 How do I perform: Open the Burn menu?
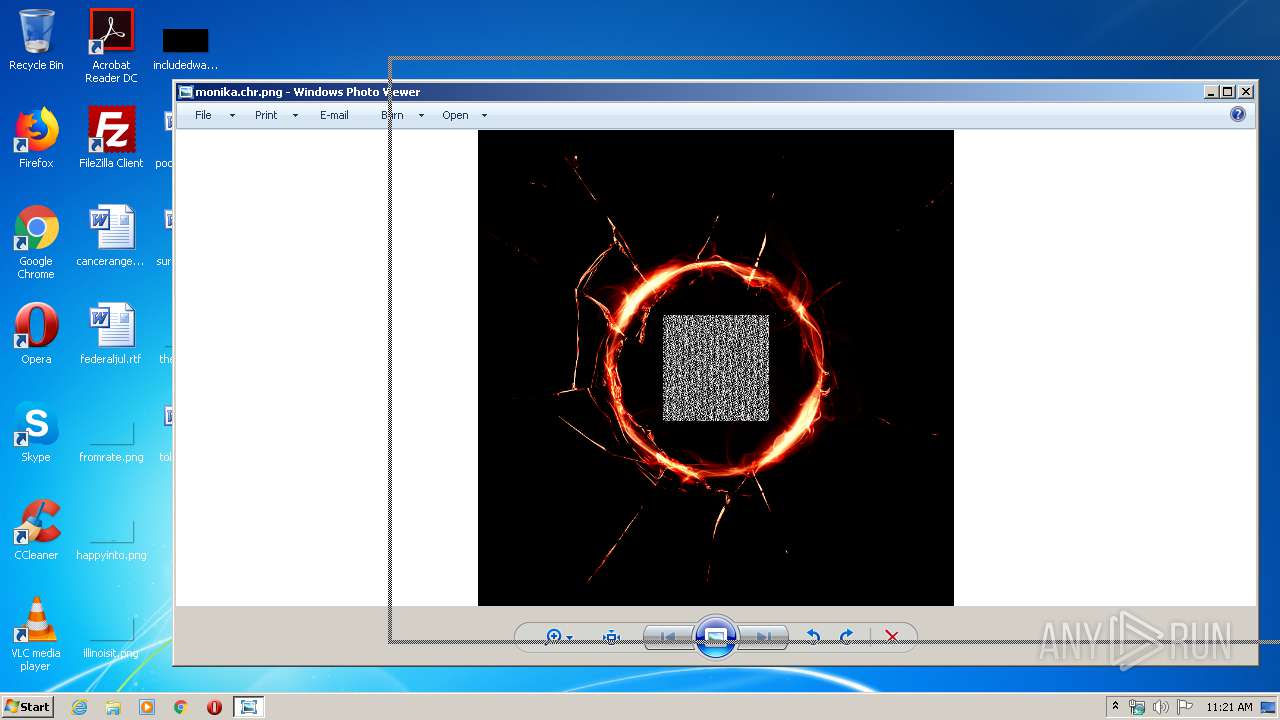[392, 115]
